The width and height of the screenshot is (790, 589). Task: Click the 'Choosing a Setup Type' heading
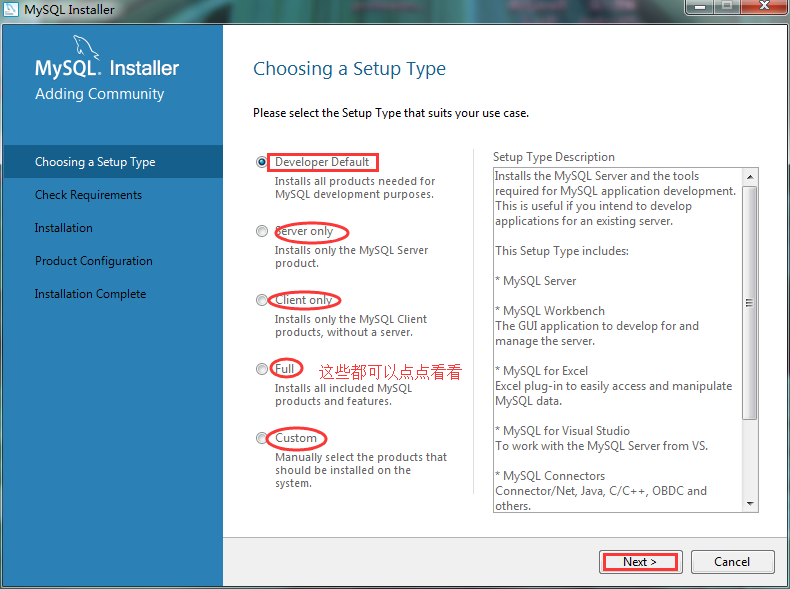tap(349, 69)
